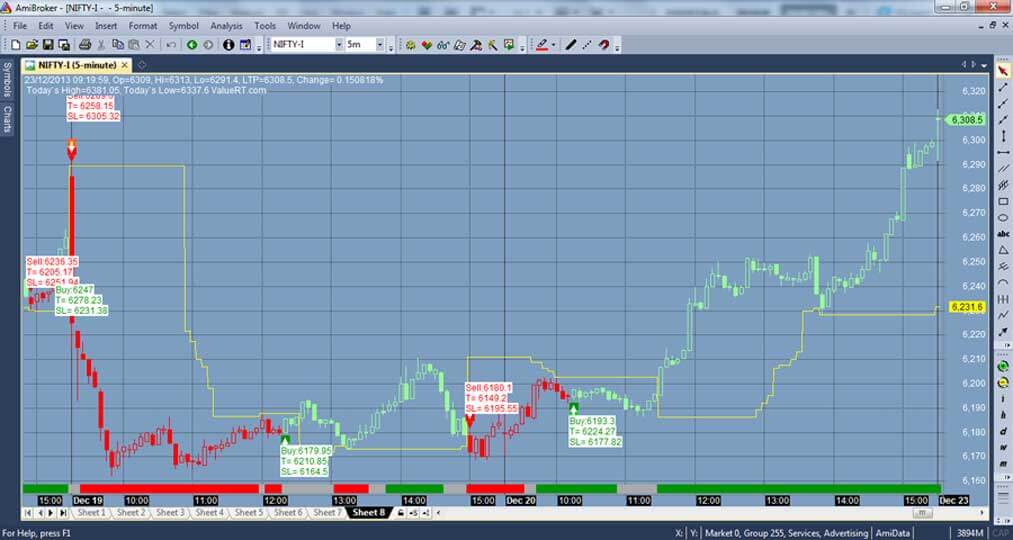Toggle the sheet lock icon
The width and height of the screenshot is (1013, 540).
click(401, 512)
